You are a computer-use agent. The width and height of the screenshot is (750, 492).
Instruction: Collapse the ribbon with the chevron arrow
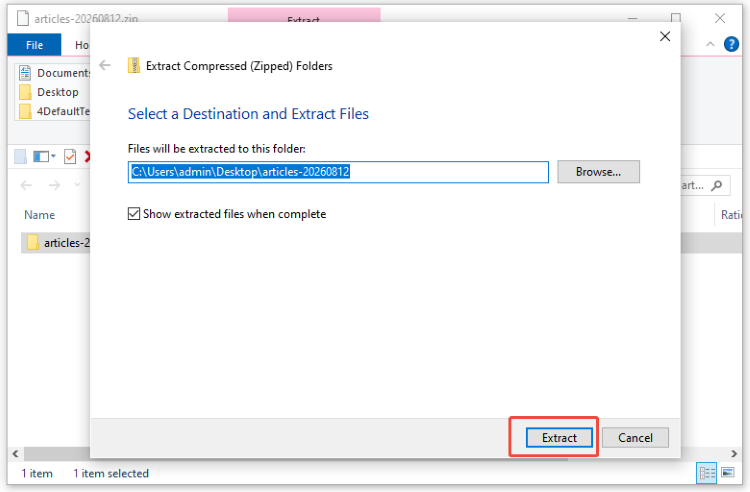pos(710,44)
